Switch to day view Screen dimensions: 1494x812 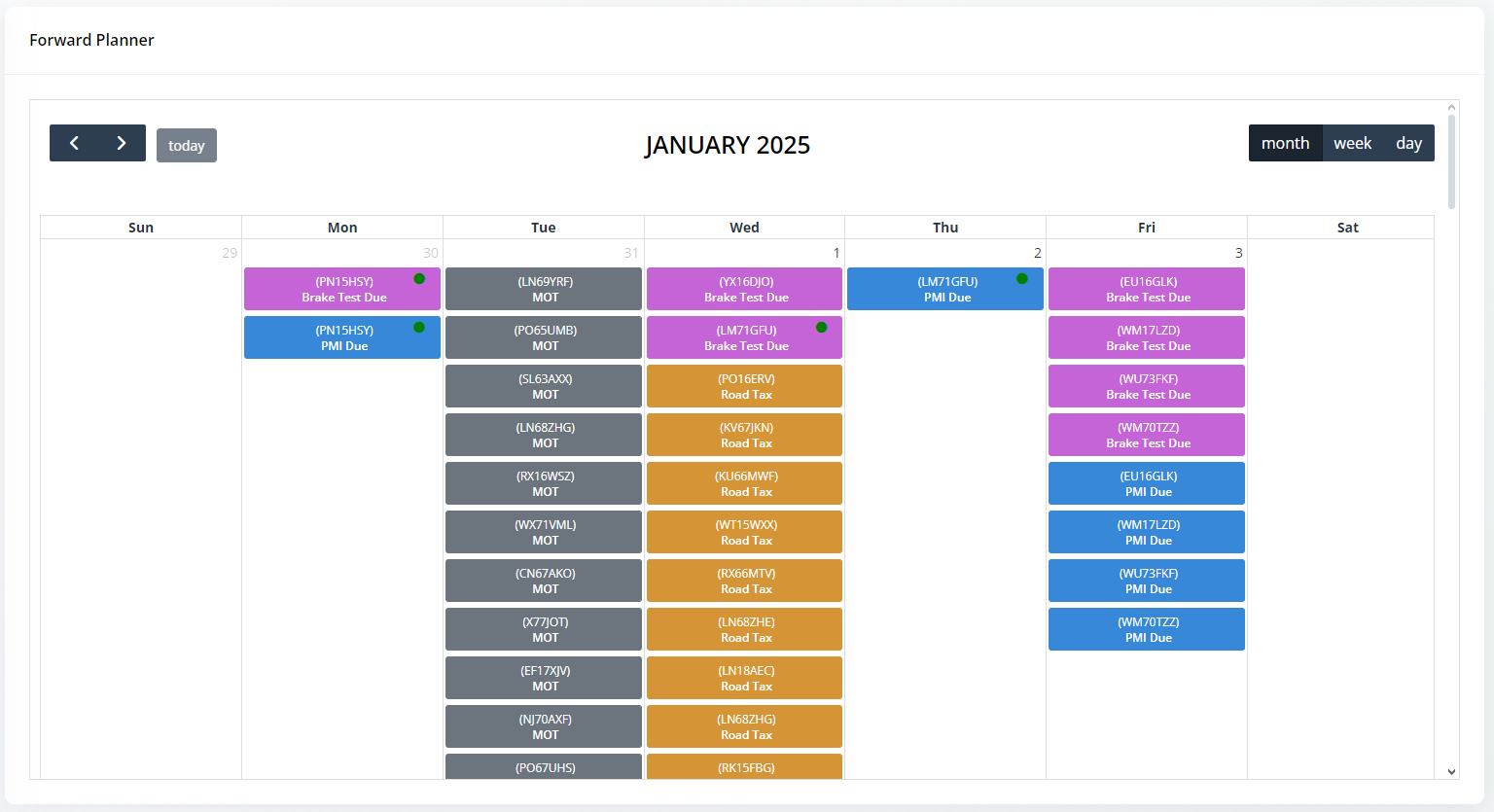pyautogui.click(x=1408, y=143)
